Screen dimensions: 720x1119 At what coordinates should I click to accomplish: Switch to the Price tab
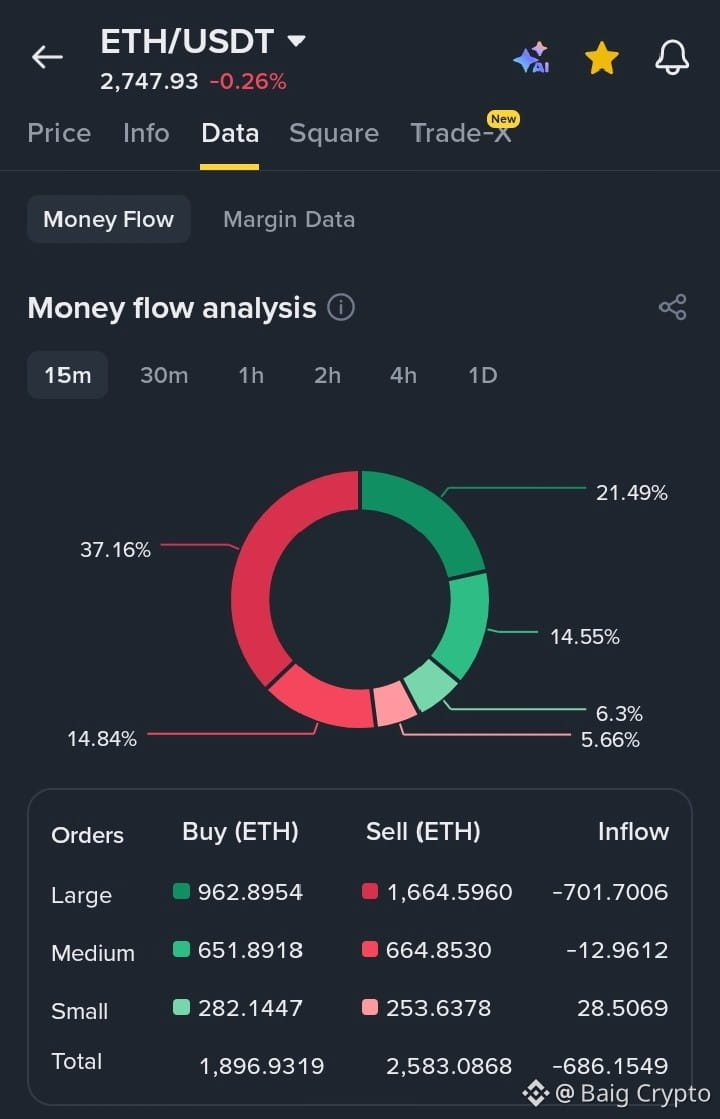click(x=59, y=133)
